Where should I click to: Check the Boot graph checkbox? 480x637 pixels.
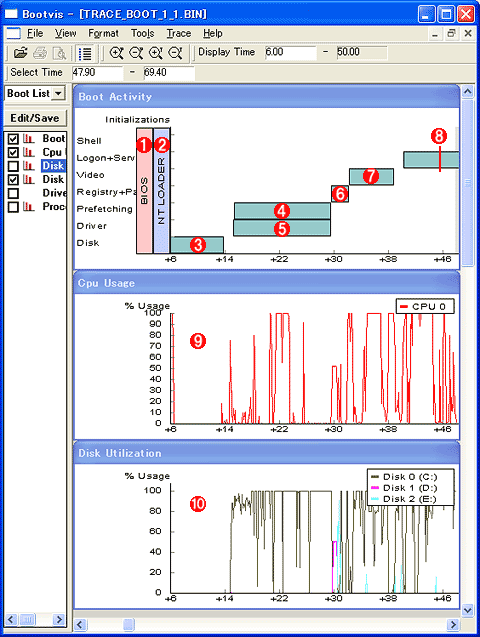[x=13, y=139]
